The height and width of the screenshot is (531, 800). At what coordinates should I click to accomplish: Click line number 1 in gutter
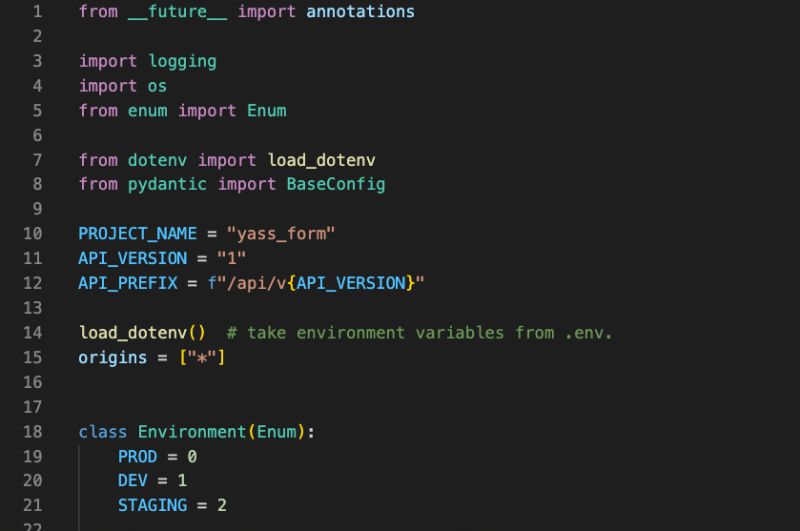click(37, 11)
